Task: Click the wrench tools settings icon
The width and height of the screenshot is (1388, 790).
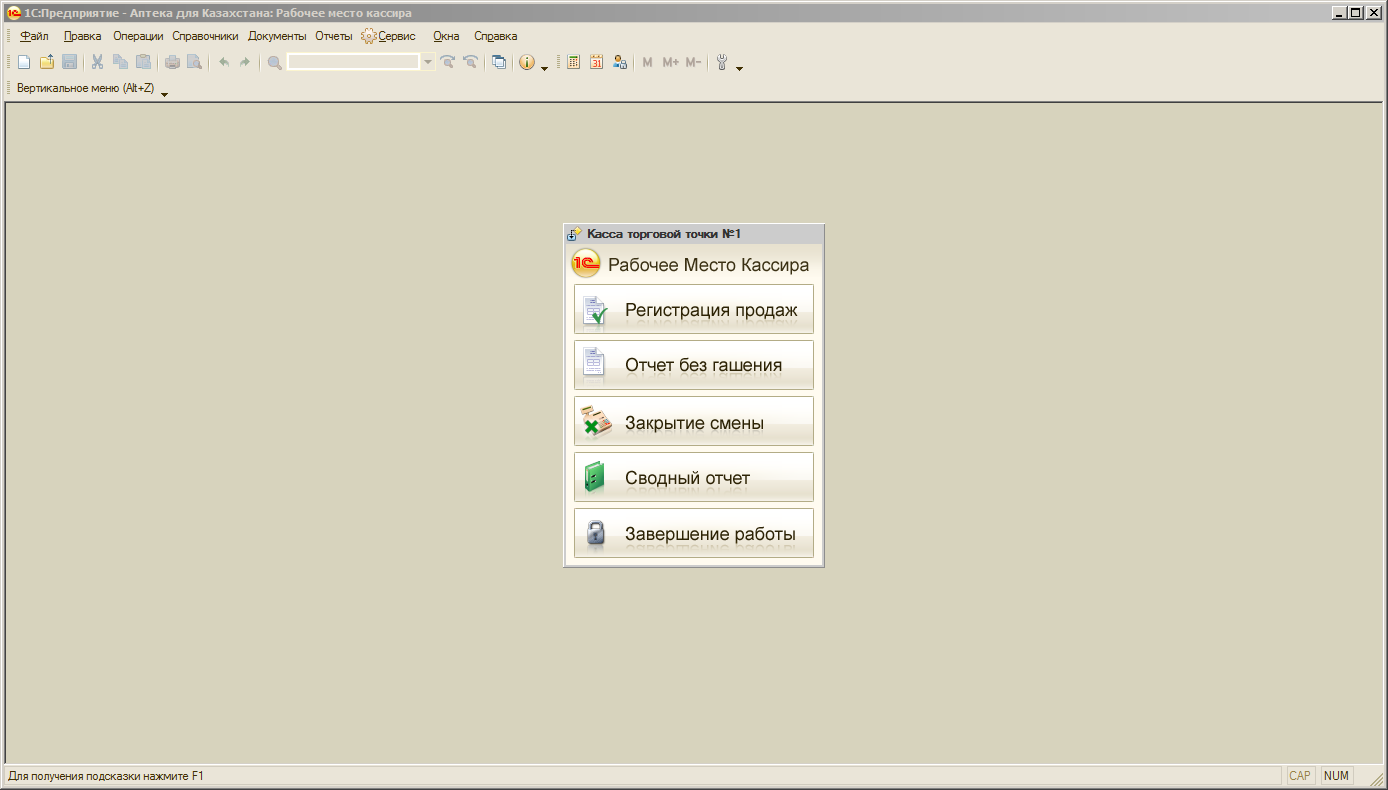Action: [721, 62]
